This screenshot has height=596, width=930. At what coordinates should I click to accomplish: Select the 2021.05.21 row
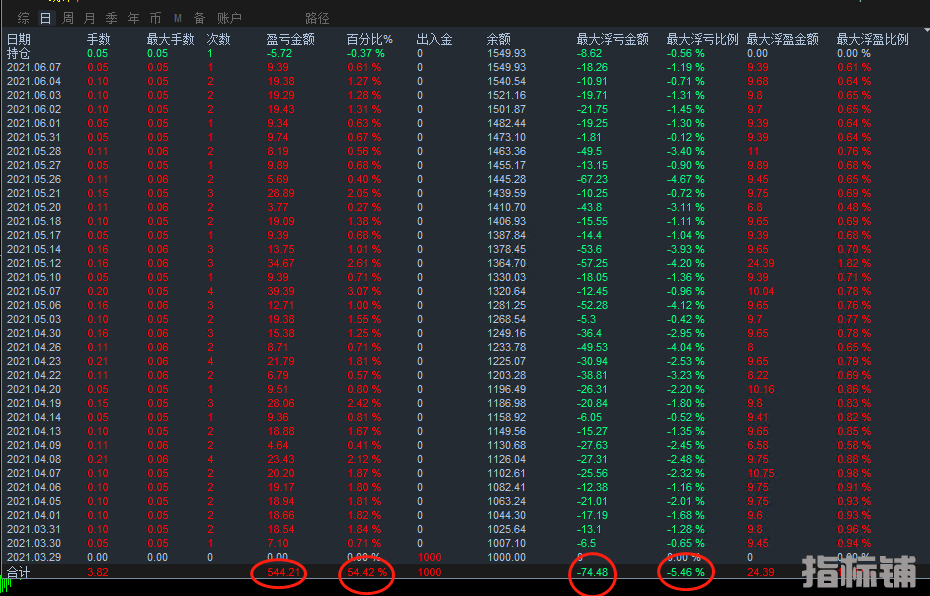[x=465, y=193]
